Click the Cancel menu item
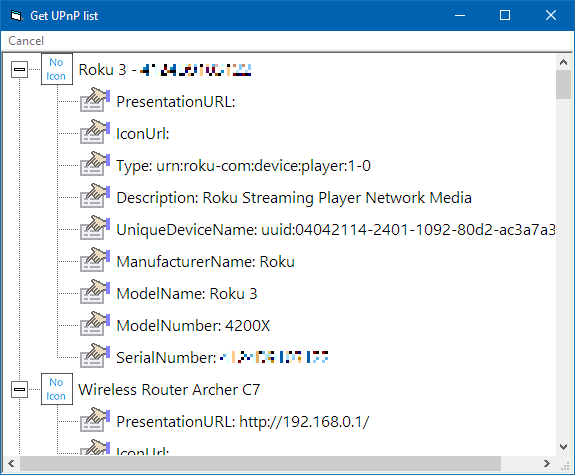 26,41
